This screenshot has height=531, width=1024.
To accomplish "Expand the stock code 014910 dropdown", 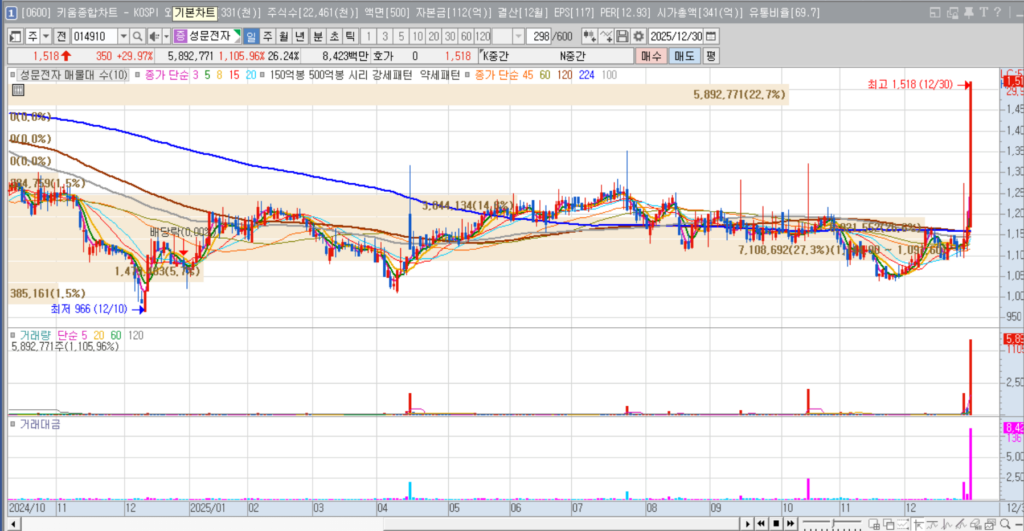I will (123, 36).
